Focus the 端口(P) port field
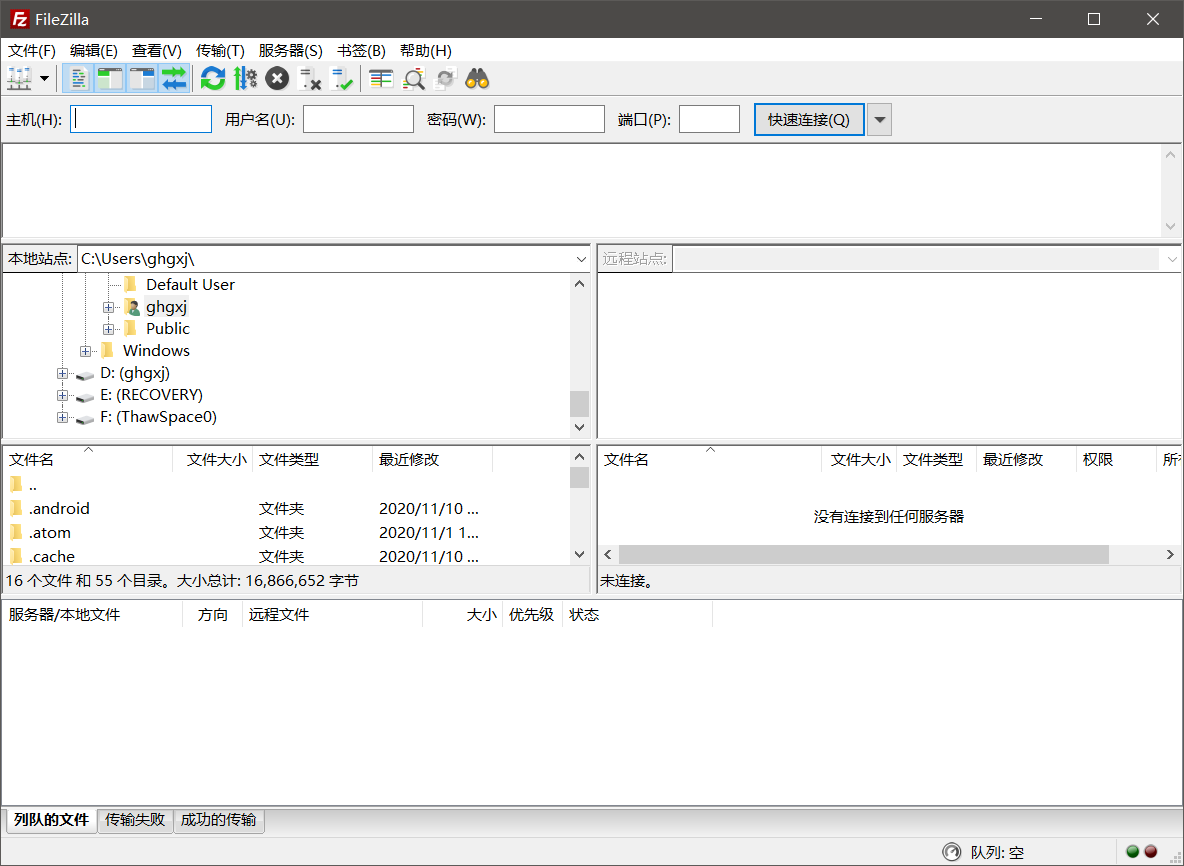Image resolution: width=1184 pixels, height=866 pixels. pos(709,119)
